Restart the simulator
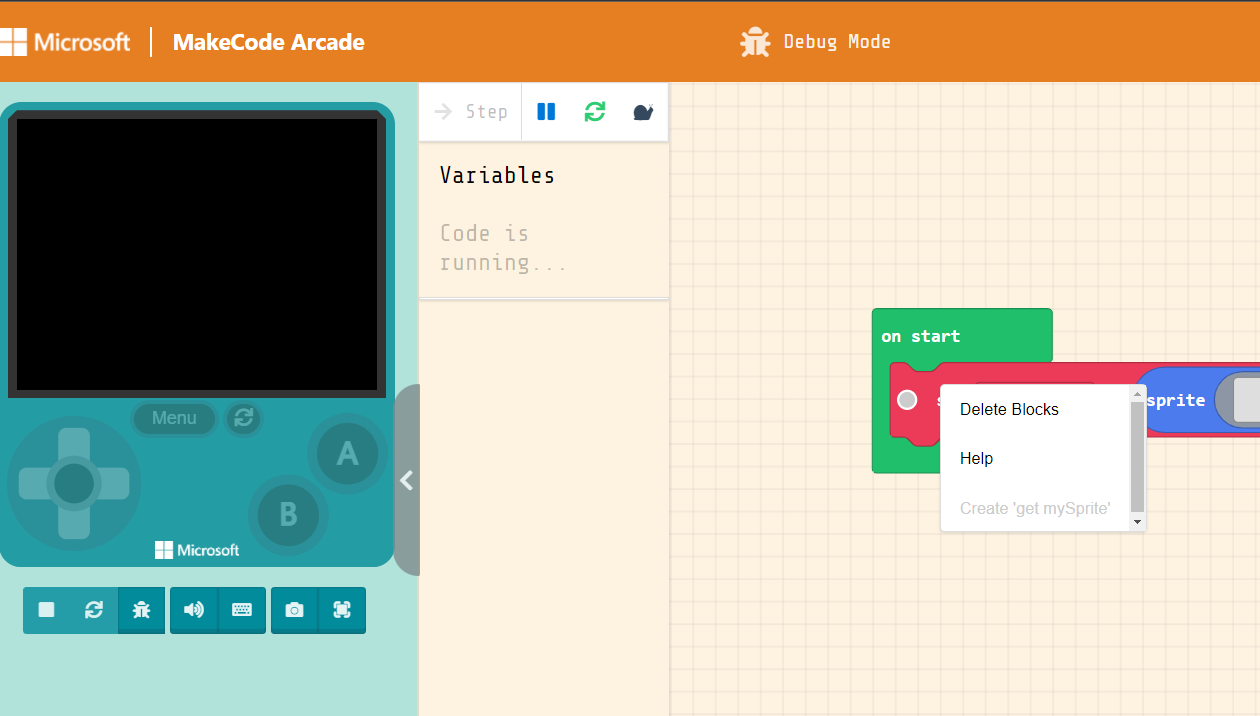Viewport: 1260px width, 716px height. click(93, 609)
